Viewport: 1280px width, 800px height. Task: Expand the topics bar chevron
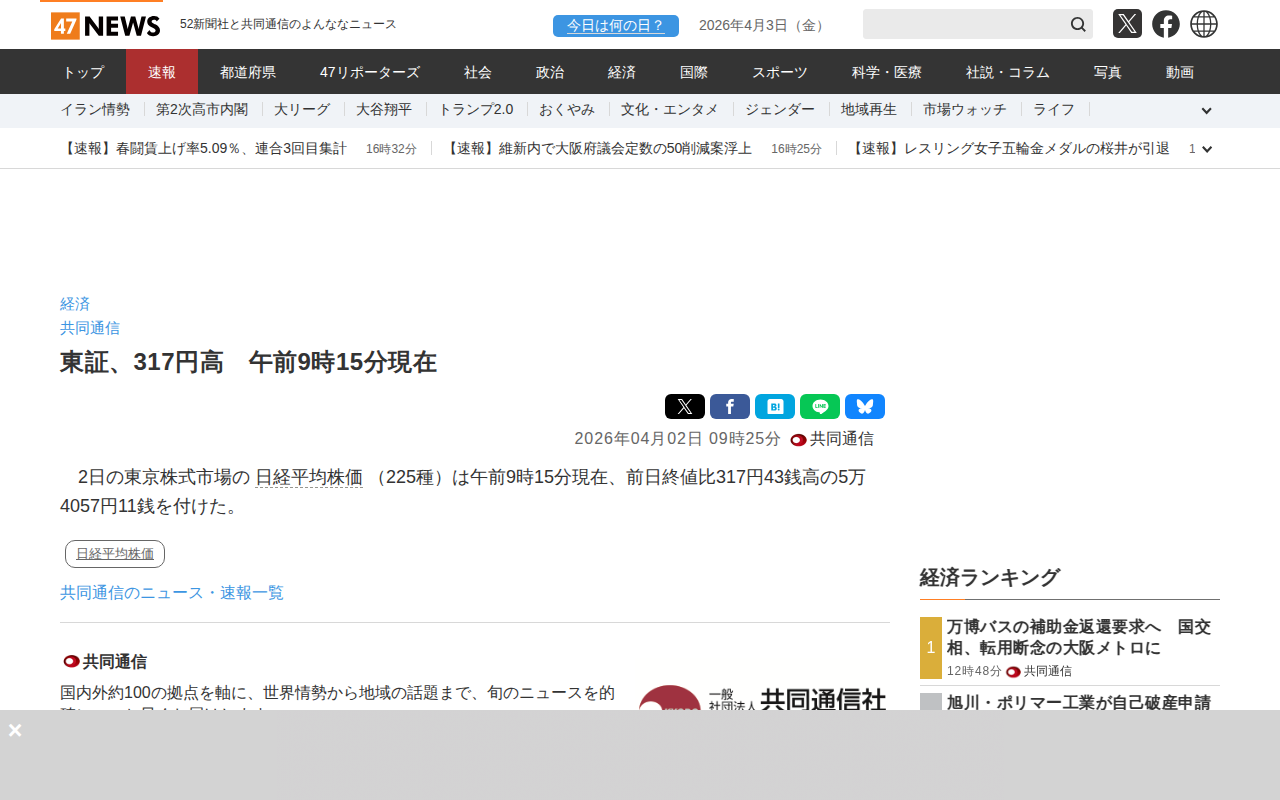[x=1206, y=111]
